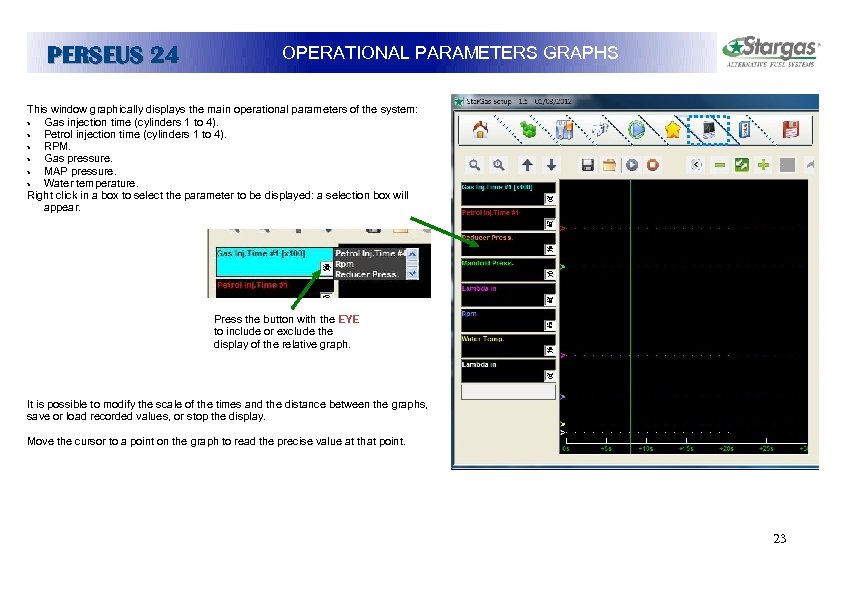
Task: Select the monitor graphs icon with dotted outline
Action: (708, 129)
